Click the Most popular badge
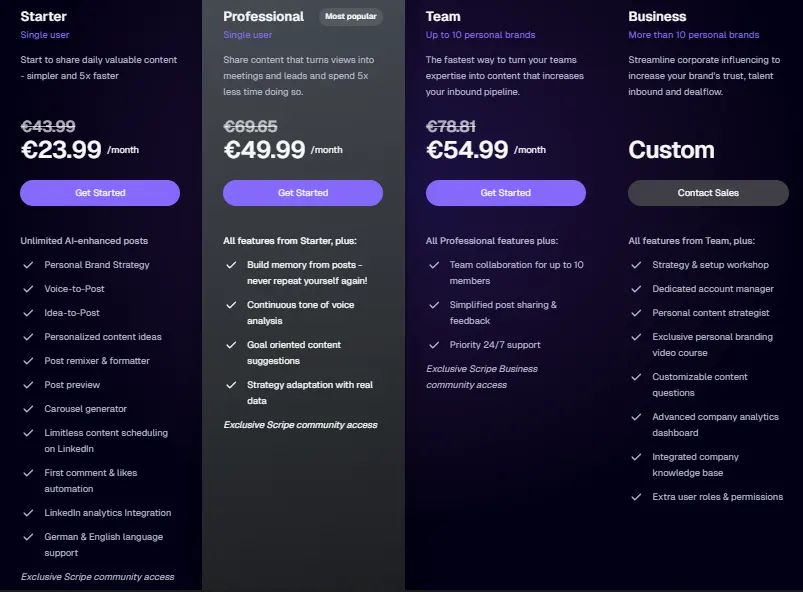The height and width of the screenshot is (592, 803). (350, 17)
